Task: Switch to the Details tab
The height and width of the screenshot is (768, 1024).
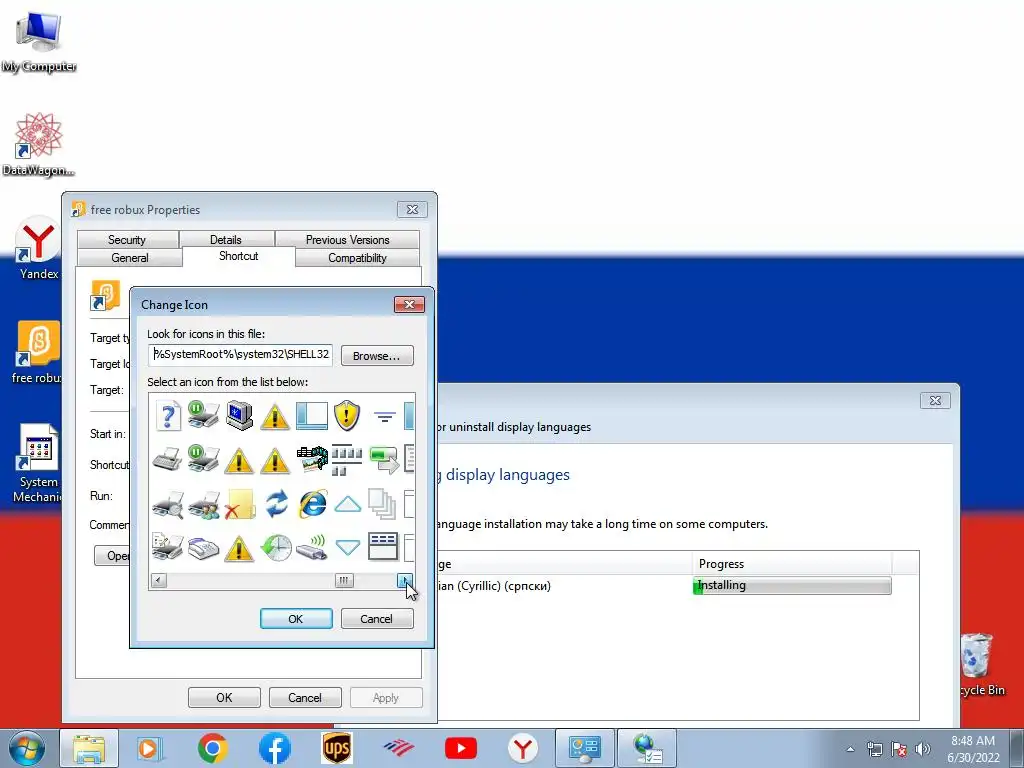Action: (x=226, y=240)
